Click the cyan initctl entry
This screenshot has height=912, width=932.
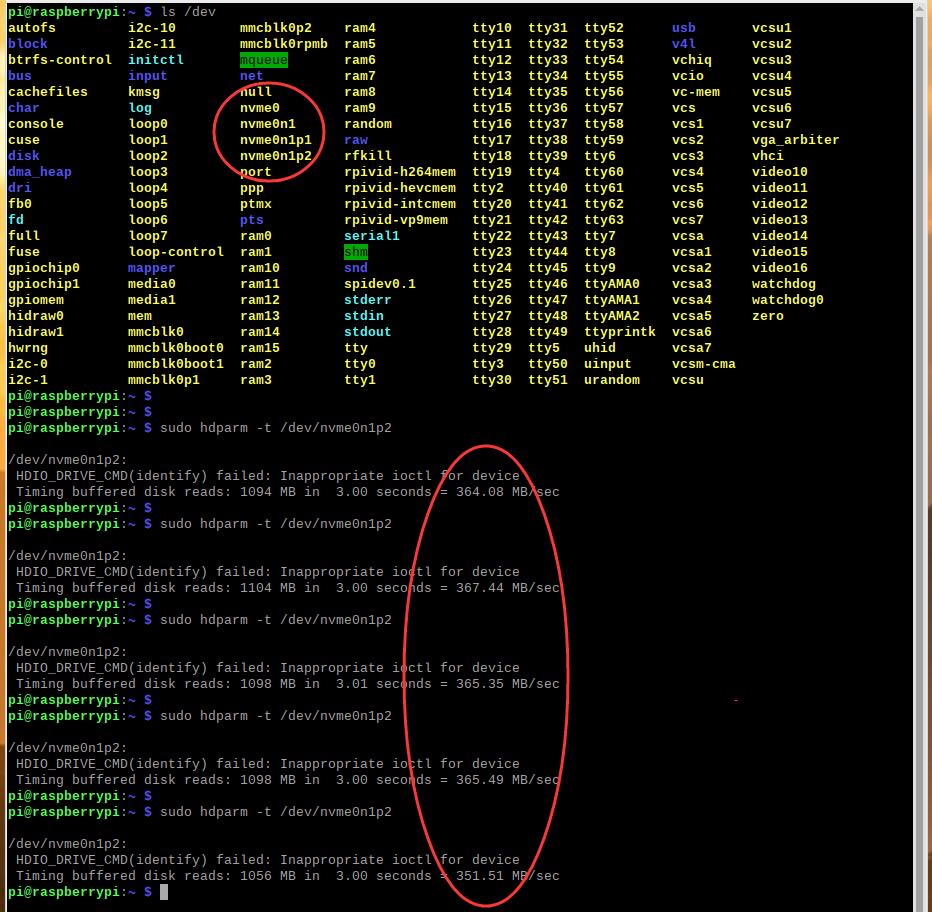[x=156, y=60]
